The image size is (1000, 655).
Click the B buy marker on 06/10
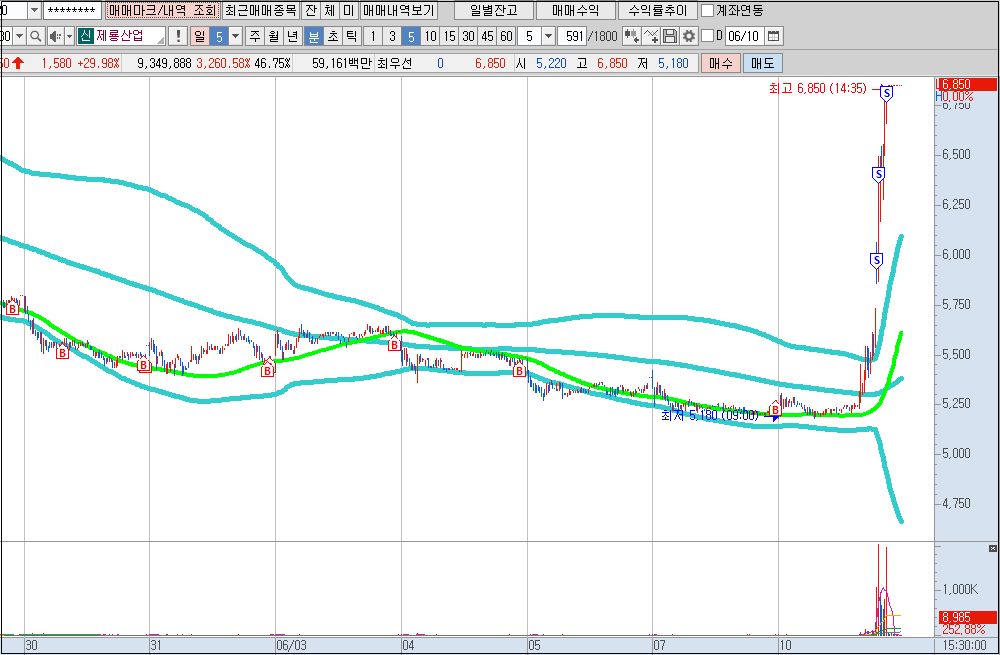775,409
